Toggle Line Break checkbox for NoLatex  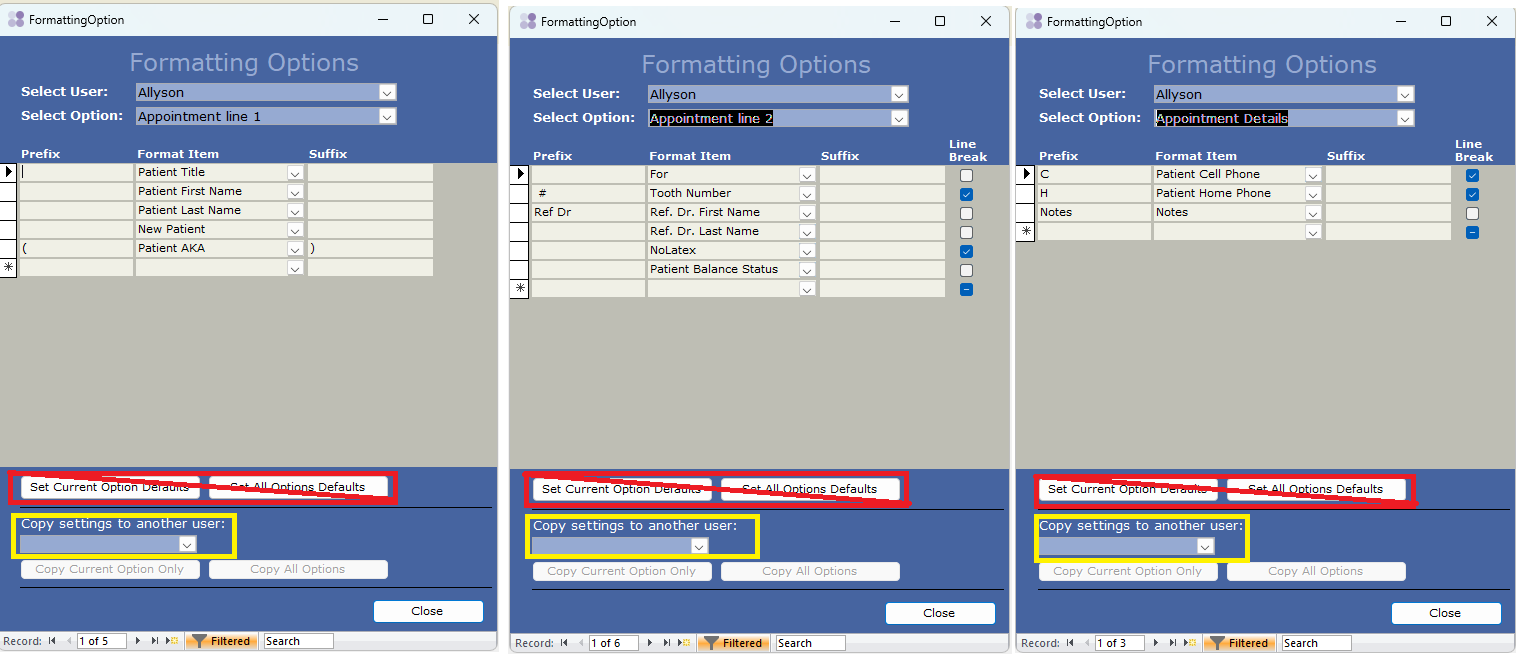[x=966, y=251]
